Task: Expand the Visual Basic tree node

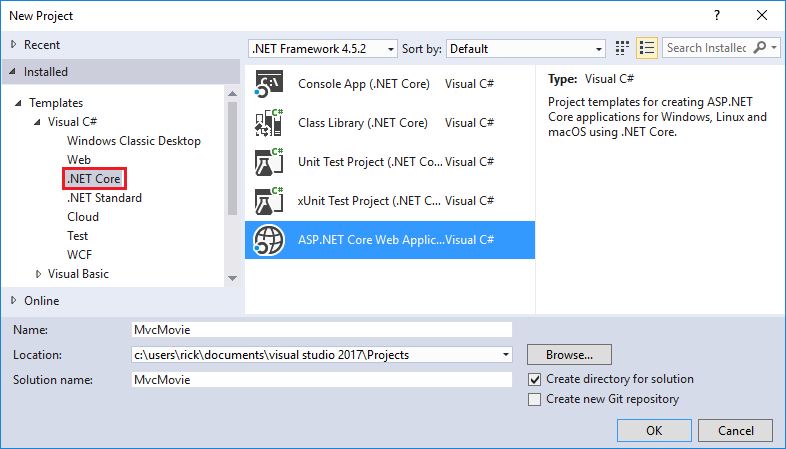Action: [x=39, y=274]
